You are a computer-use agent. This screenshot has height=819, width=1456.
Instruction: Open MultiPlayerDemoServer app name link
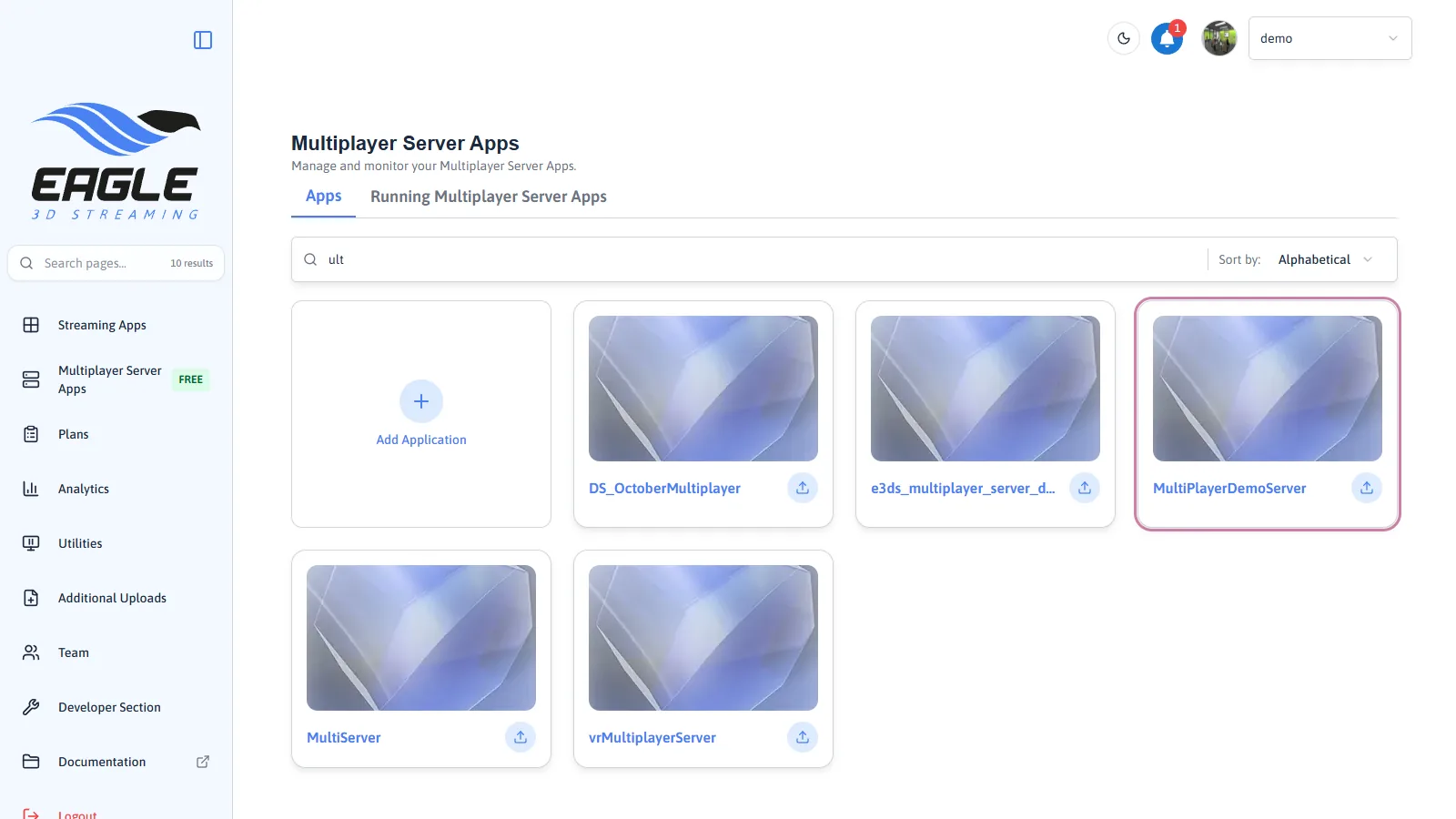coord(1229,489)
